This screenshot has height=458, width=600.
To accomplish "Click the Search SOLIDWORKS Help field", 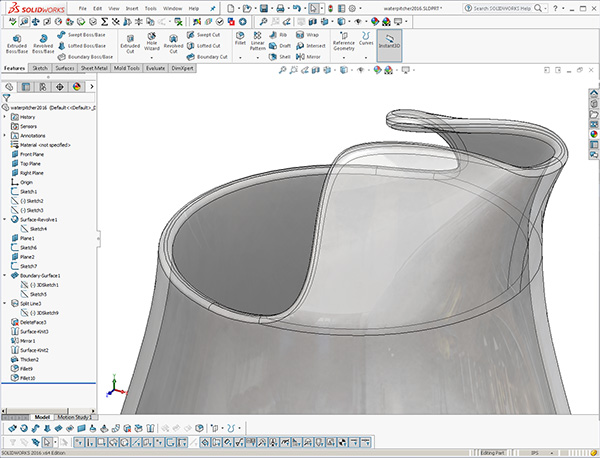I will pos(502,8).
